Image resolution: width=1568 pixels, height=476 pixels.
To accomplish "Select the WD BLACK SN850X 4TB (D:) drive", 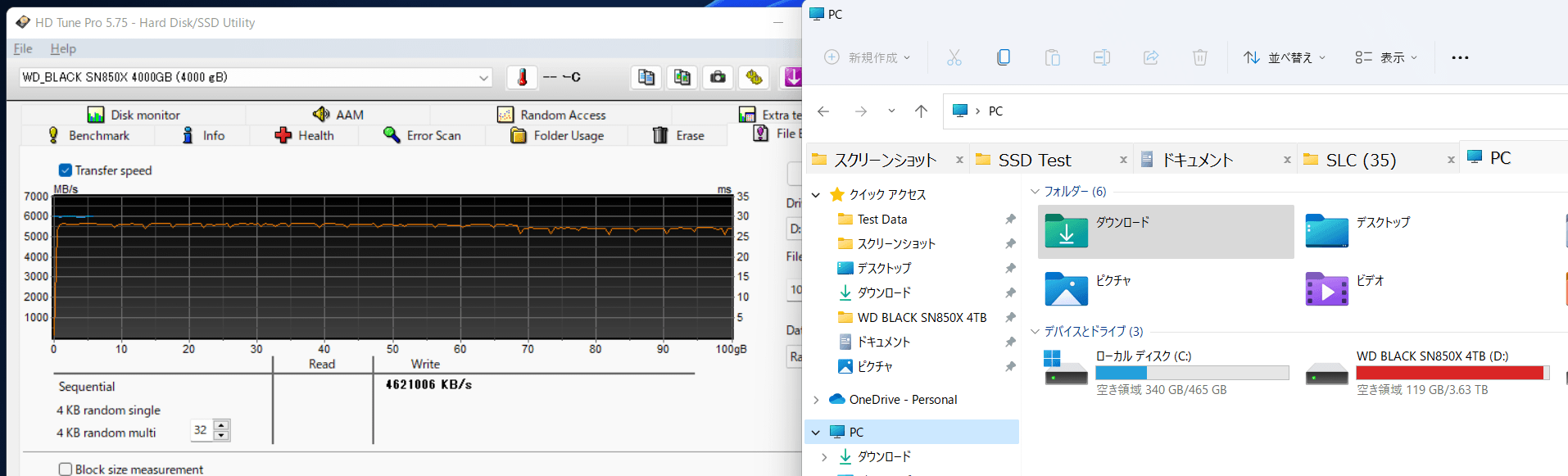I will point(1425,374).
